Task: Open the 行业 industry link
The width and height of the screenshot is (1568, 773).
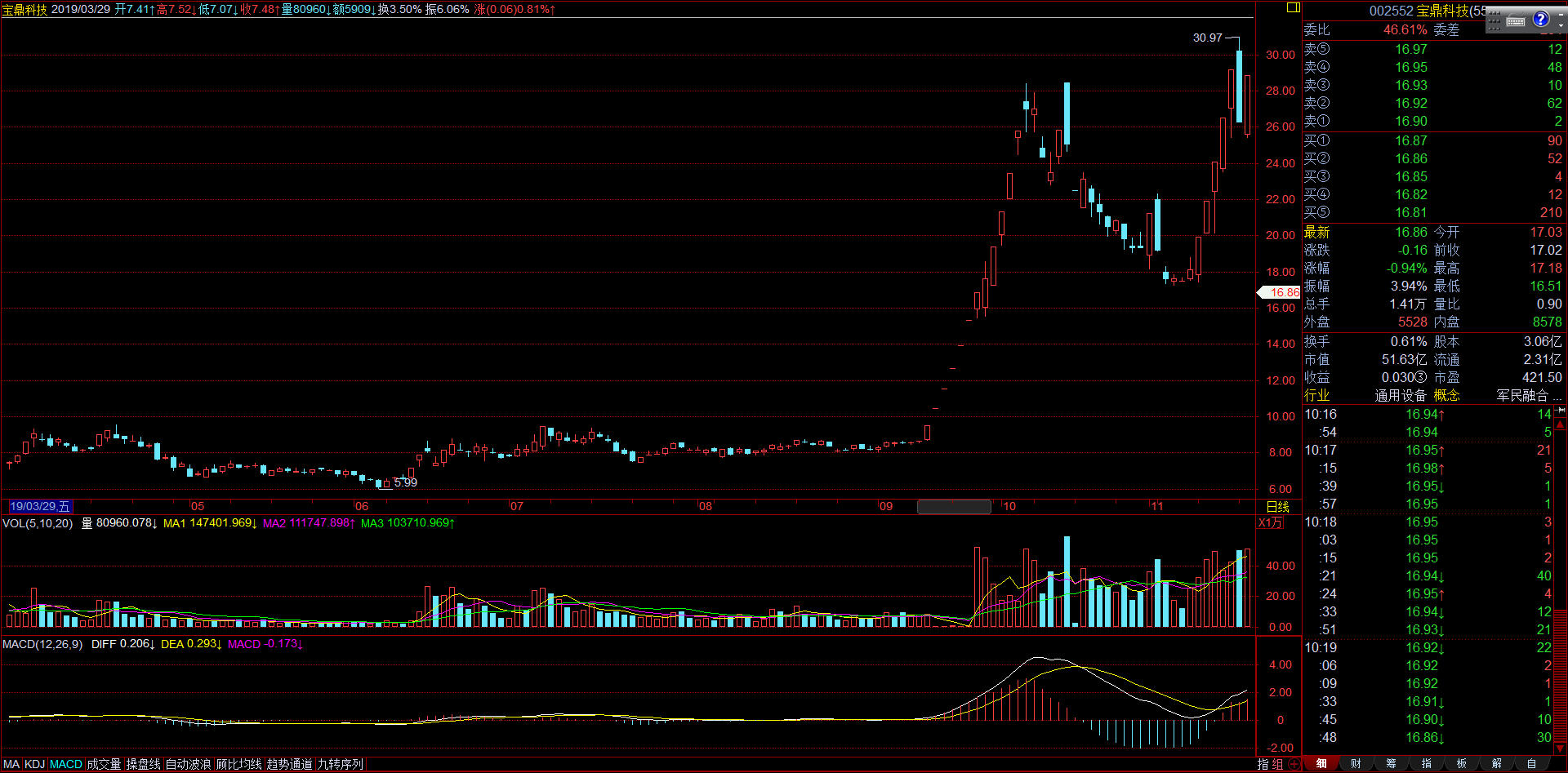Action: click(x=1316, y=395)
